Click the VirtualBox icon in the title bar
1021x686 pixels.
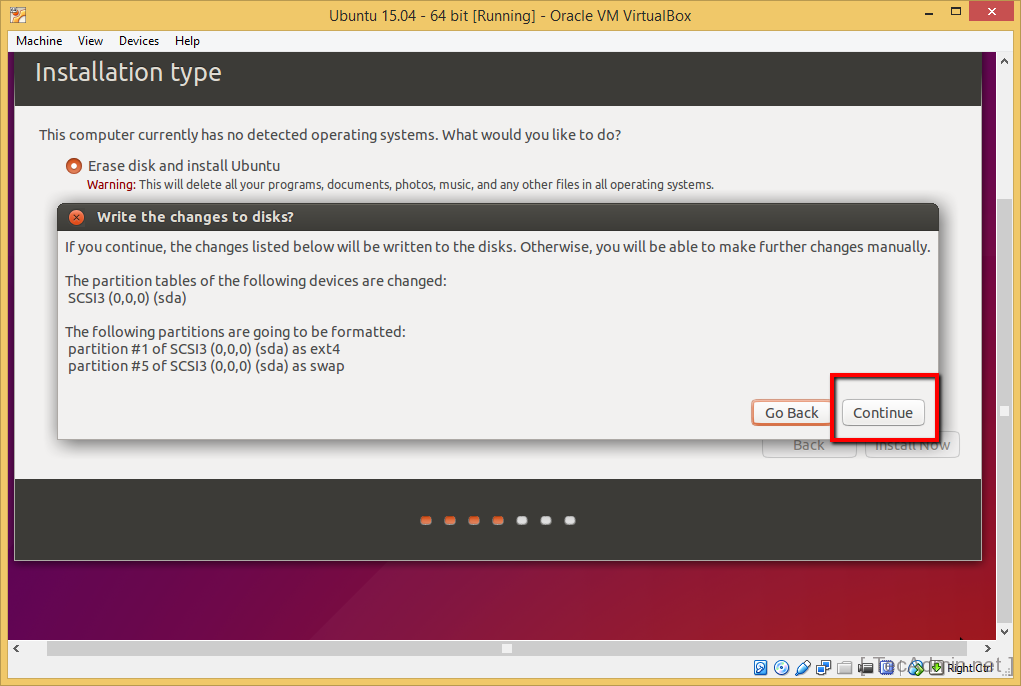click(18, 14)
